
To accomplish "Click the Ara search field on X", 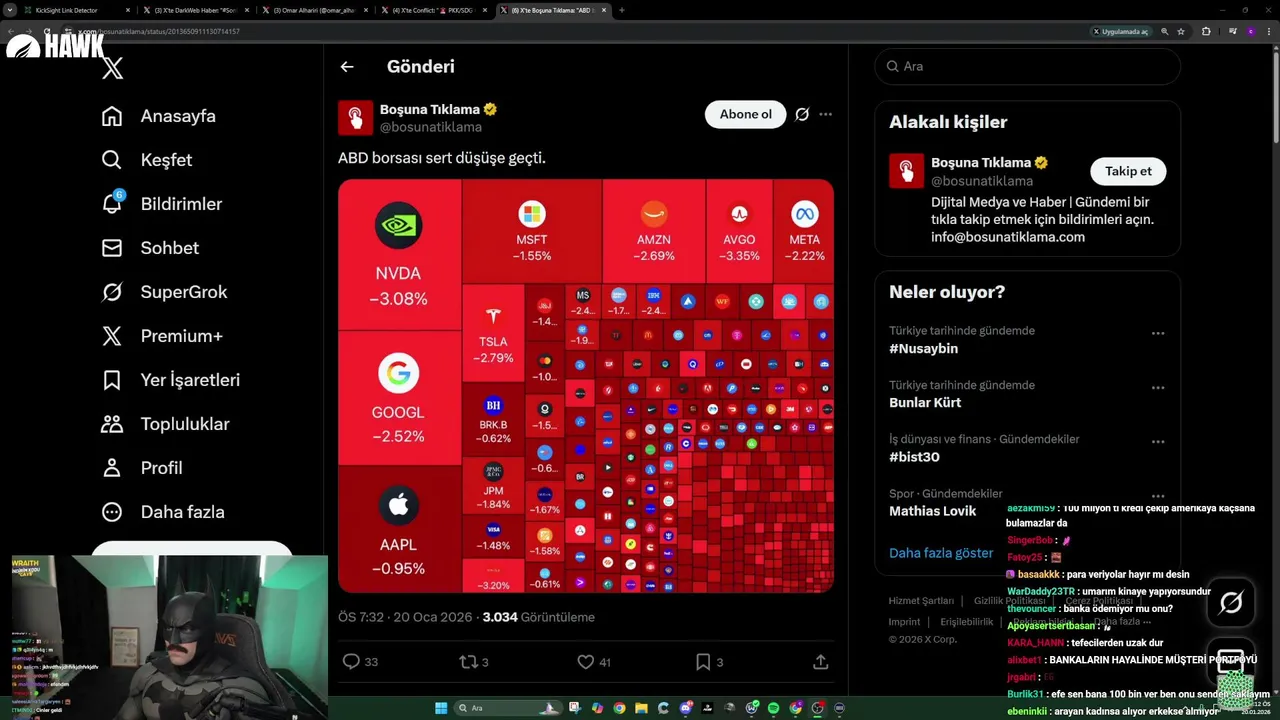I will click(1027, 66).
